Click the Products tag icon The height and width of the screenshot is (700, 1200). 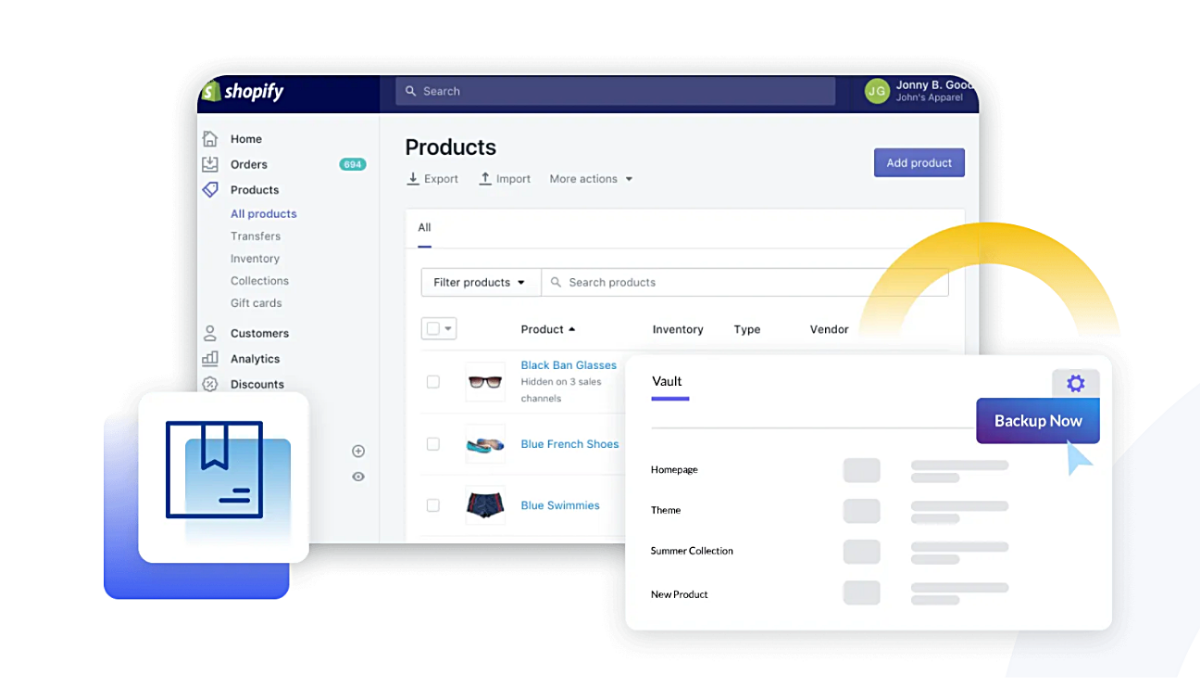(210, 189)
